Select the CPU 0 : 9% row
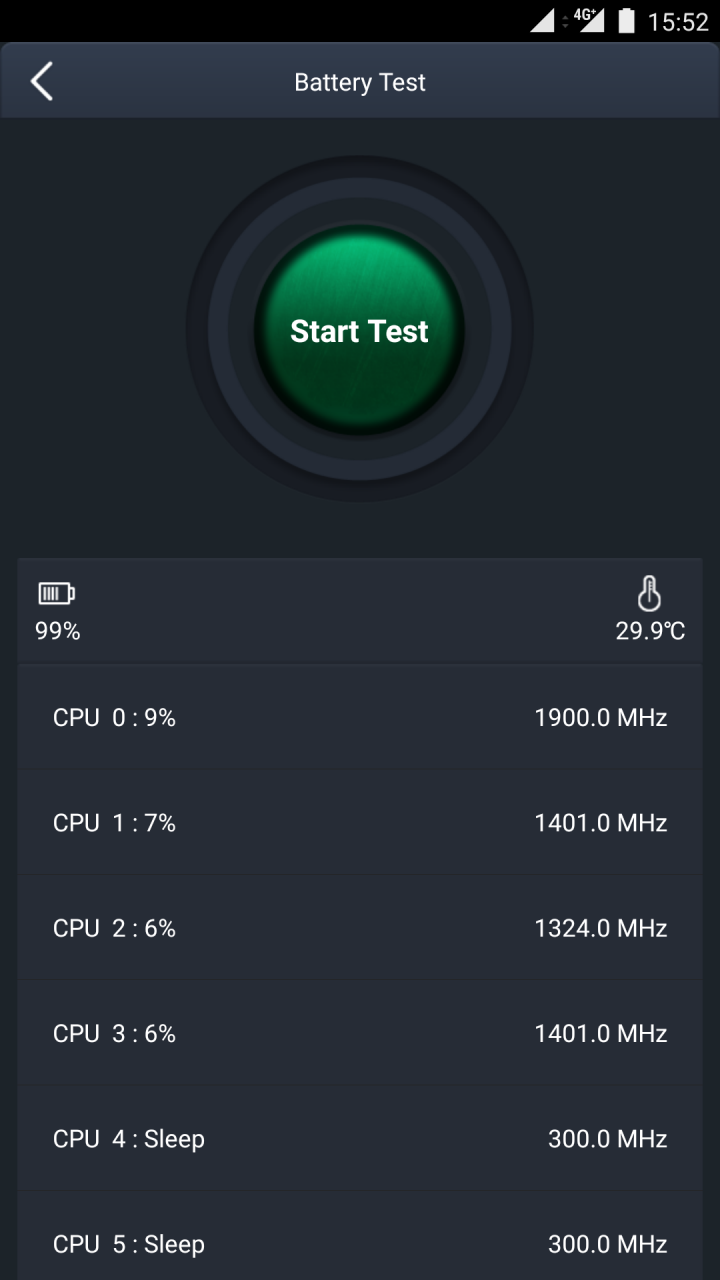This screenshot has height=1280, width=720. [360, 717]
